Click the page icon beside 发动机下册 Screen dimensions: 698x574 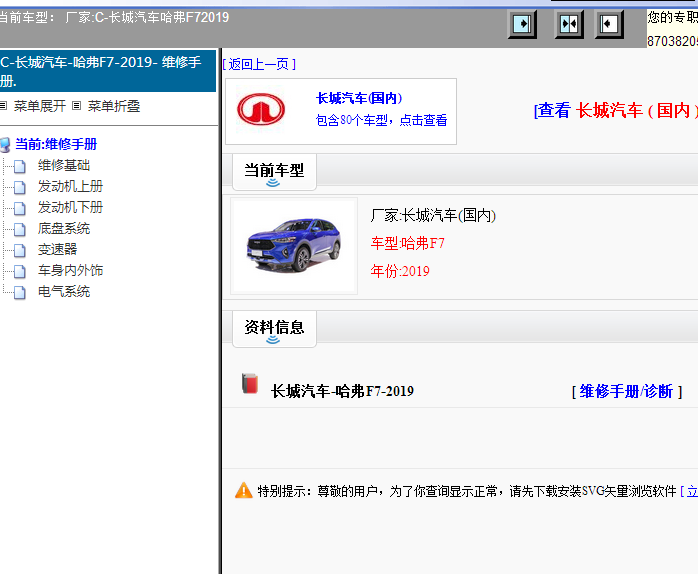[20, 208]
